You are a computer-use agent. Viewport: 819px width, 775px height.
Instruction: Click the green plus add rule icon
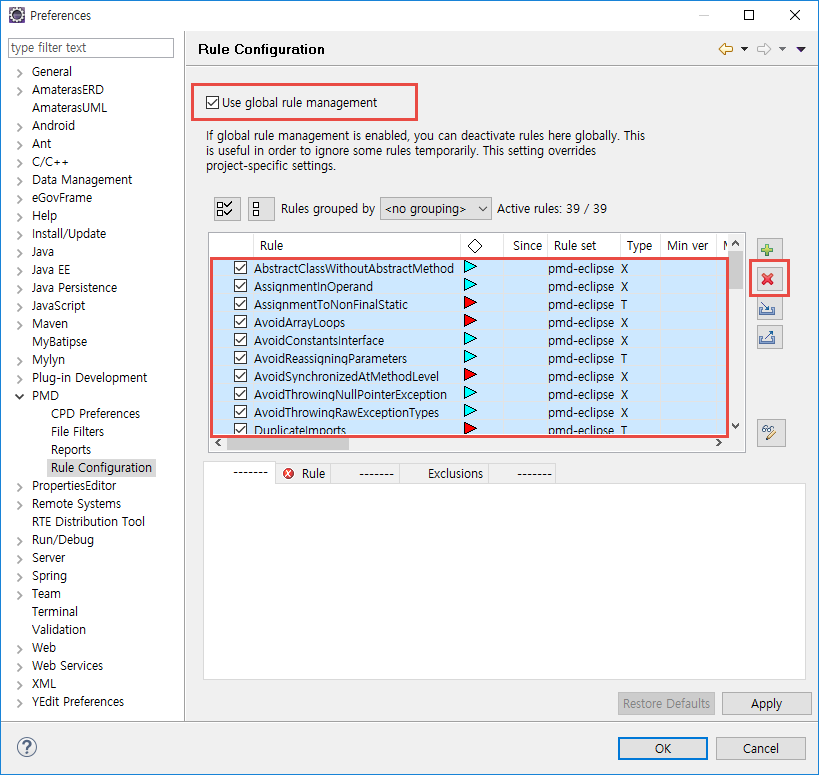click(768, 250)
